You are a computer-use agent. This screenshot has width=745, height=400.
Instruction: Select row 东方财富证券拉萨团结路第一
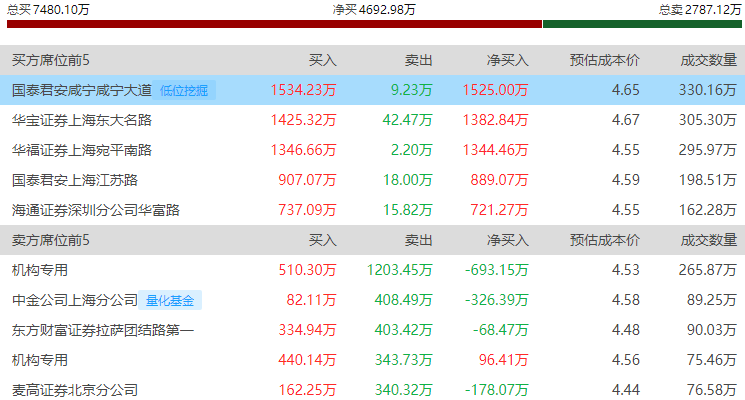coord(372,330)
